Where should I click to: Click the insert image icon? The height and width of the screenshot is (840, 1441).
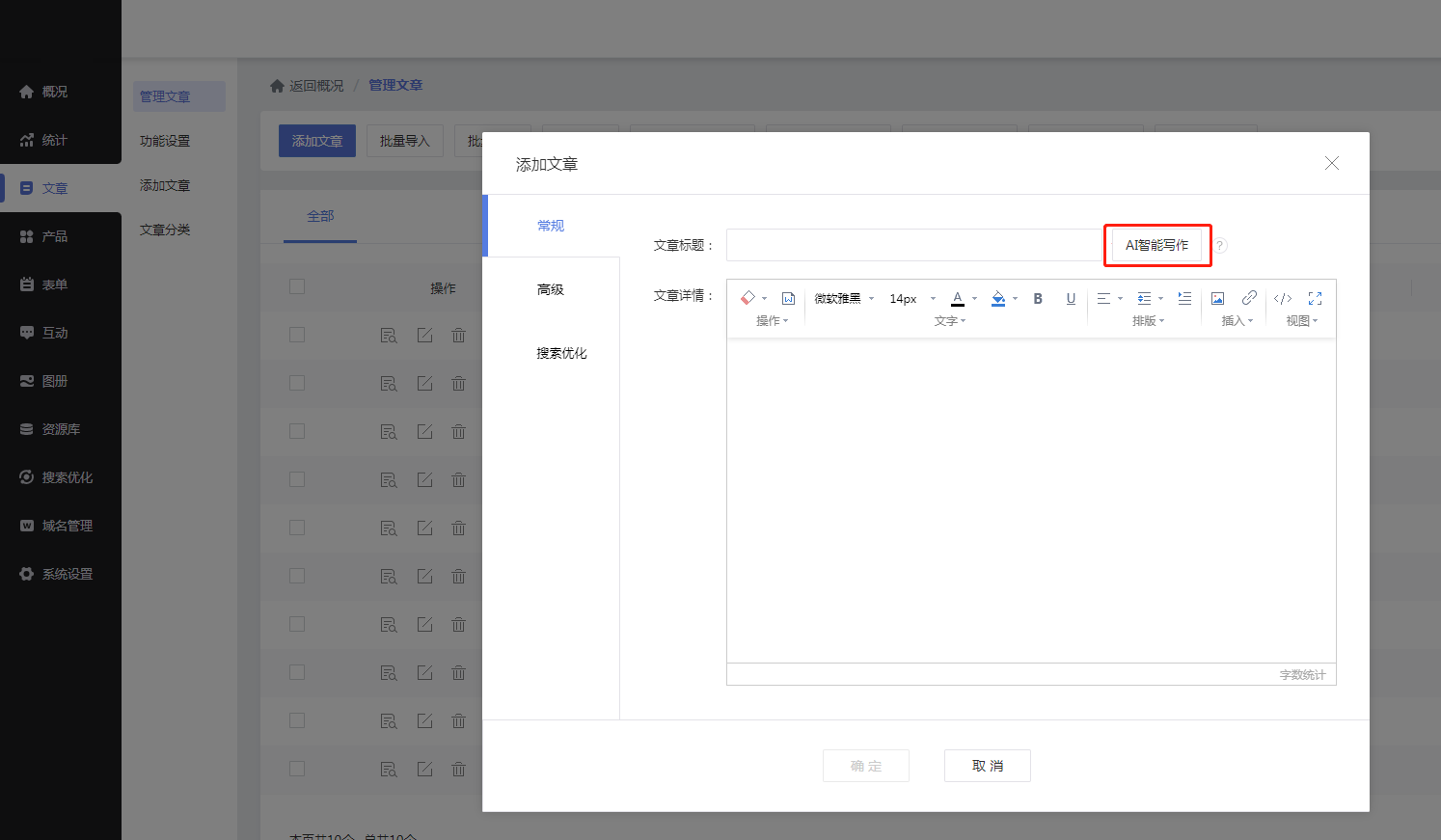pos(1217,299)
